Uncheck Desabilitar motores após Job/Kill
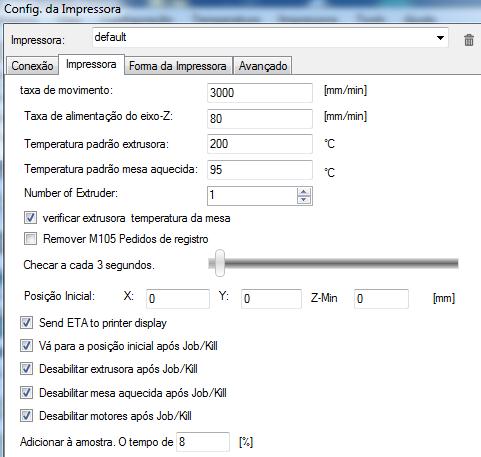The width and height of the screenshot is (481, 457). coord(26,416)
